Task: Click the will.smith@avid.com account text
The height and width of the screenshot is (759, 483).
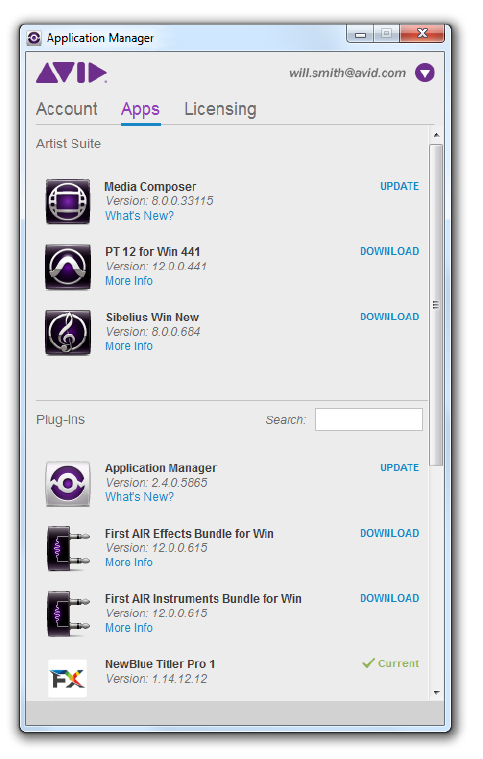Action: click(x=347, y=73)
